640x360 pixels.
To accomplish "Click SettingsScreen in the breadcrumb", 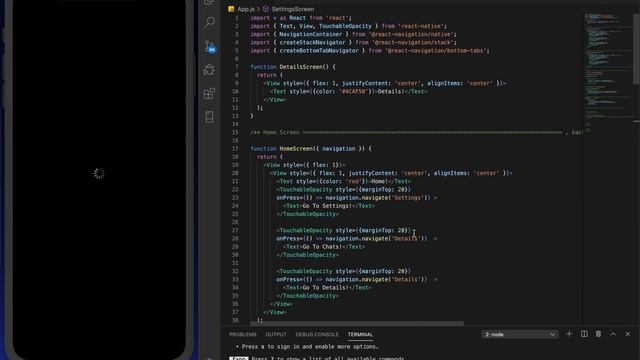I will click(293, 9).
